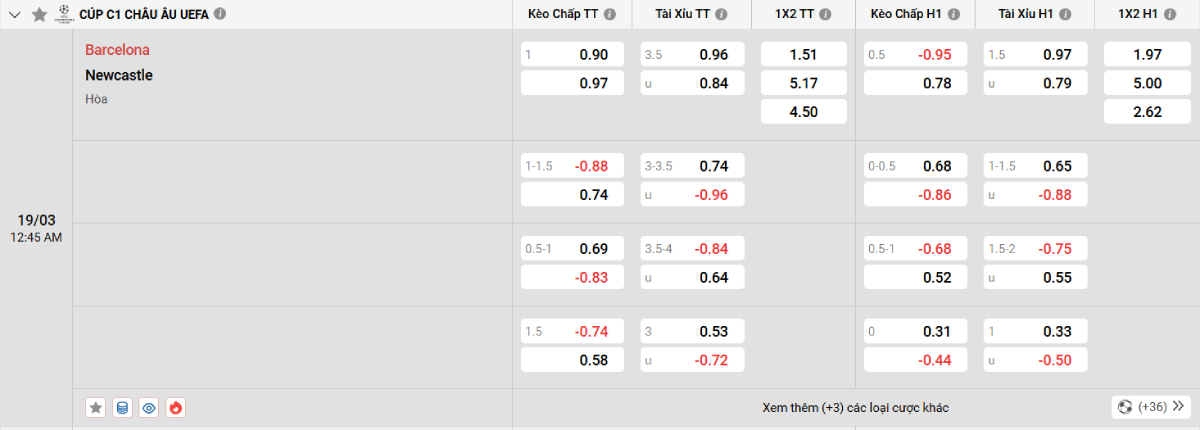
Task: Toggle the favorite star for the UEFA league
Action: (39, 14)
